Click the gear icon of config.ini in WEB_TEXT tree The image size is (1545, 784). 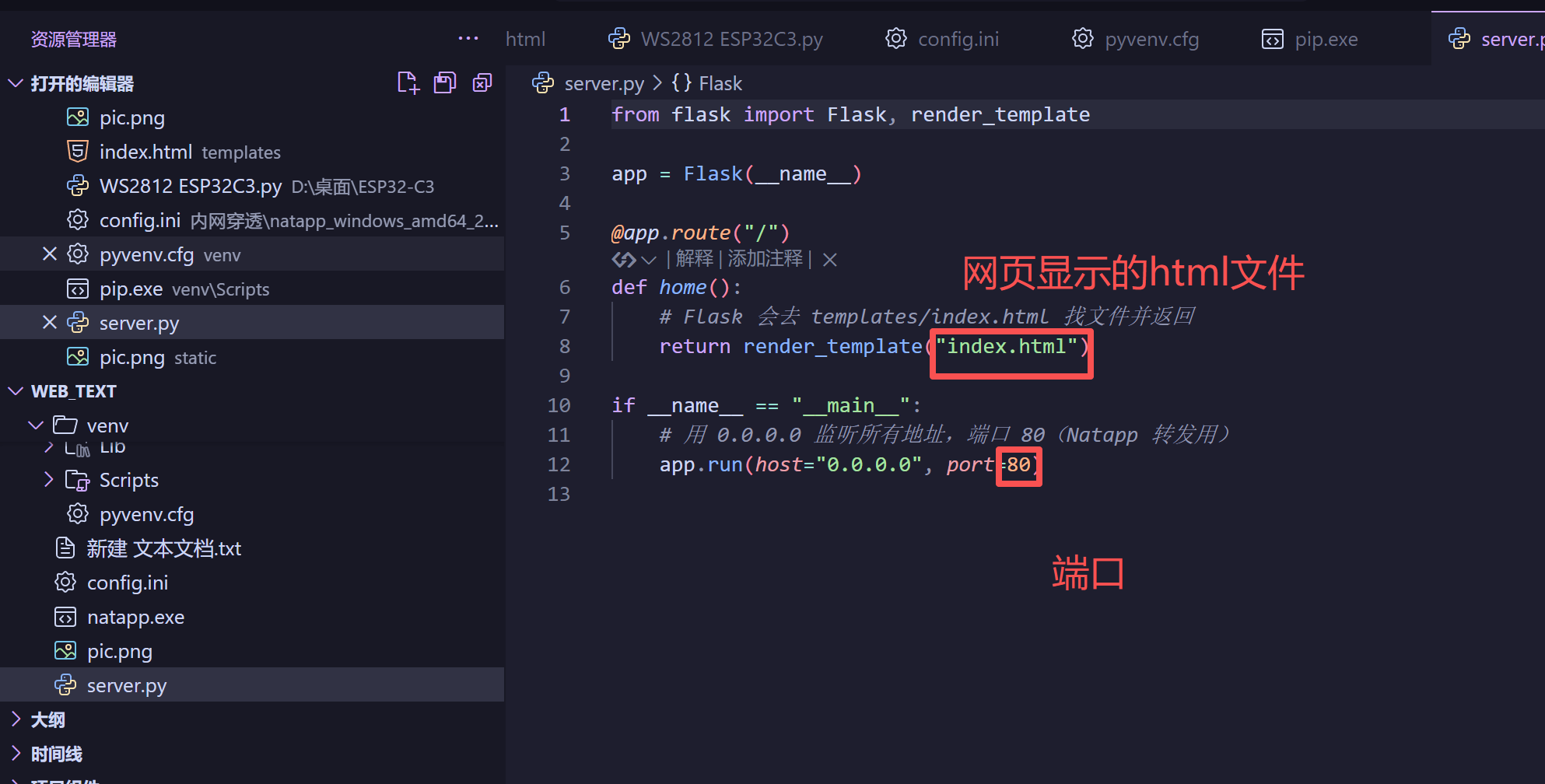pos(65,582)
